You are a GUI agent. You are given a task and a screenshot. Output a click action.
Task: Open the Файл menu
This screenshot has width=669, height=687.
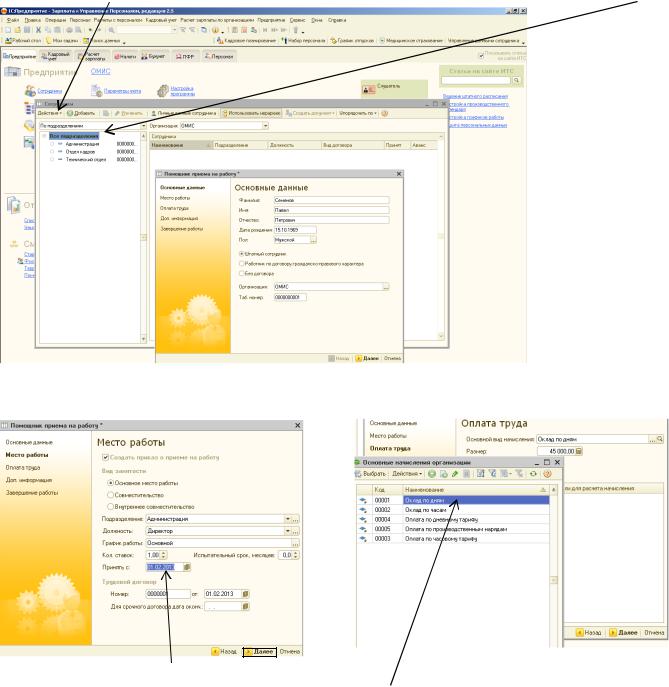13,20
